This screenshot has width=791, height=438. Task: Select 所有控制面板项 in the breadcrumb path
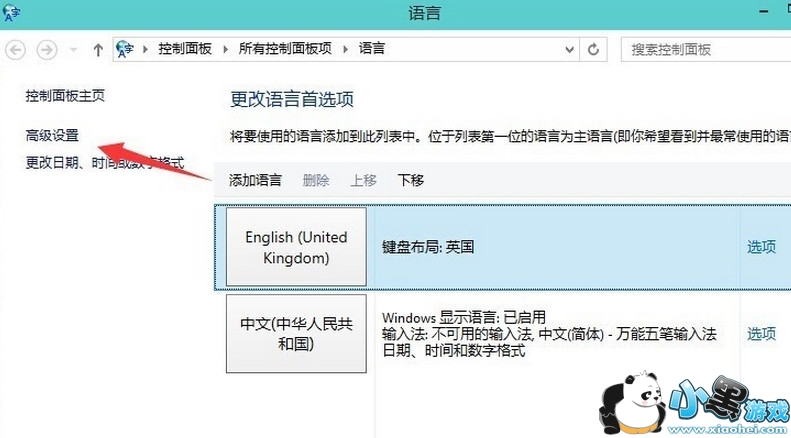pyautogui.click(x=285, y=48)
